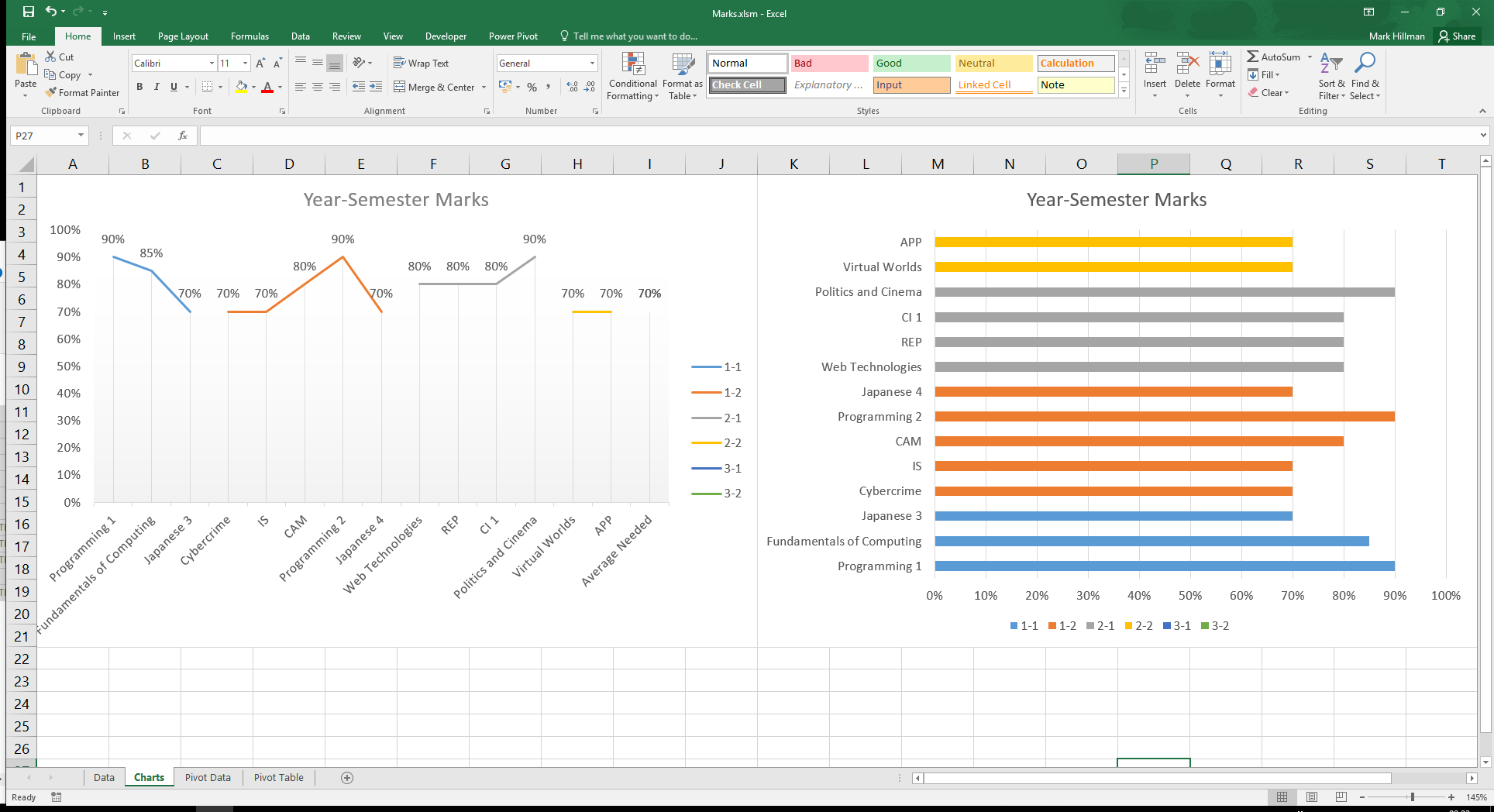Viewport: 1494px width, 812px height.
Task: Click the macro recording status bar icon
Action: tap(56, 797)
